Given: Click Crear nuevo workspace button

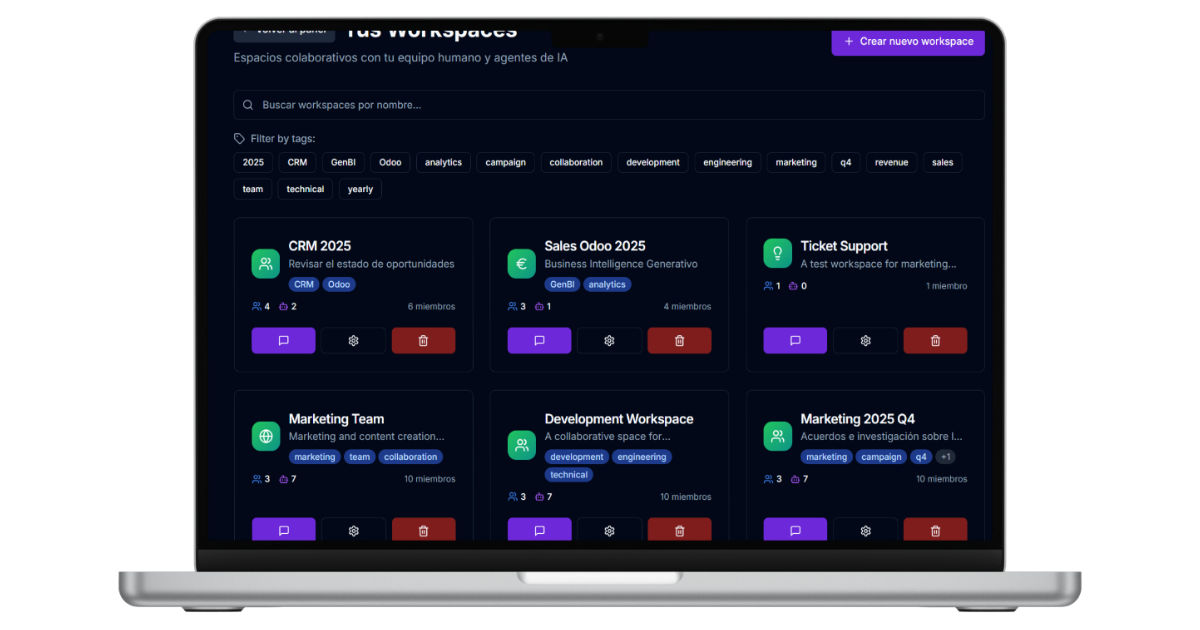Looking at the screenshot, I should (908, 42).
